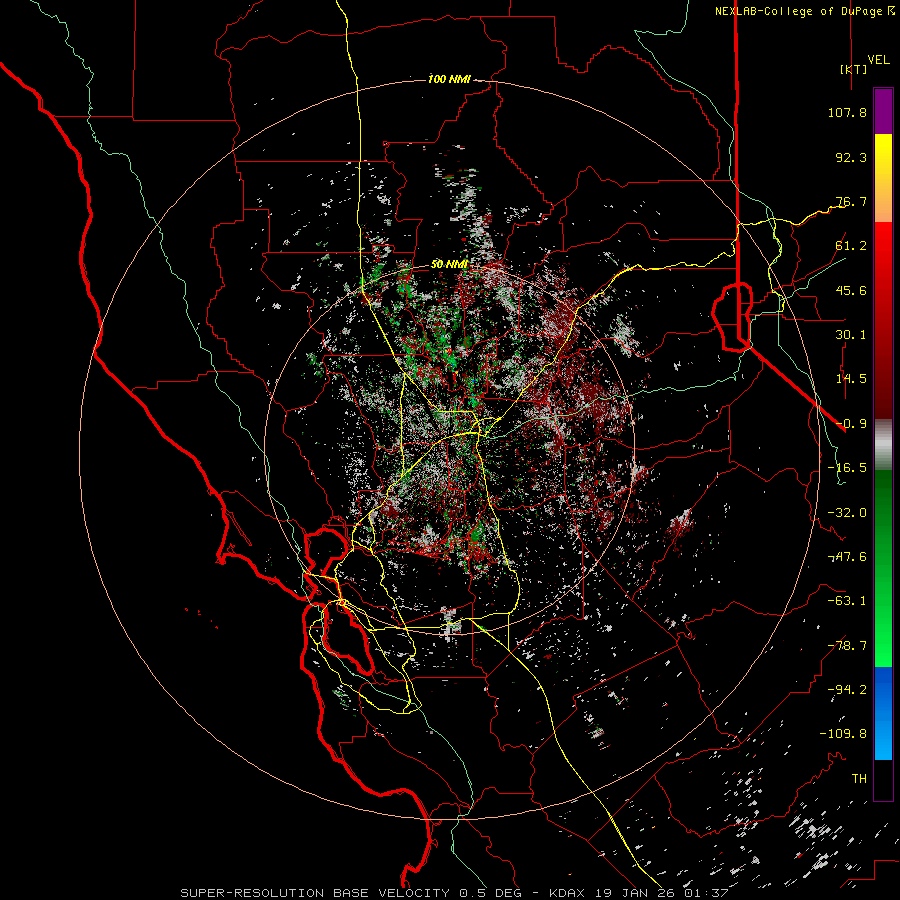Click the TH legend label
900x900 pixels.
tap(859, 779)
